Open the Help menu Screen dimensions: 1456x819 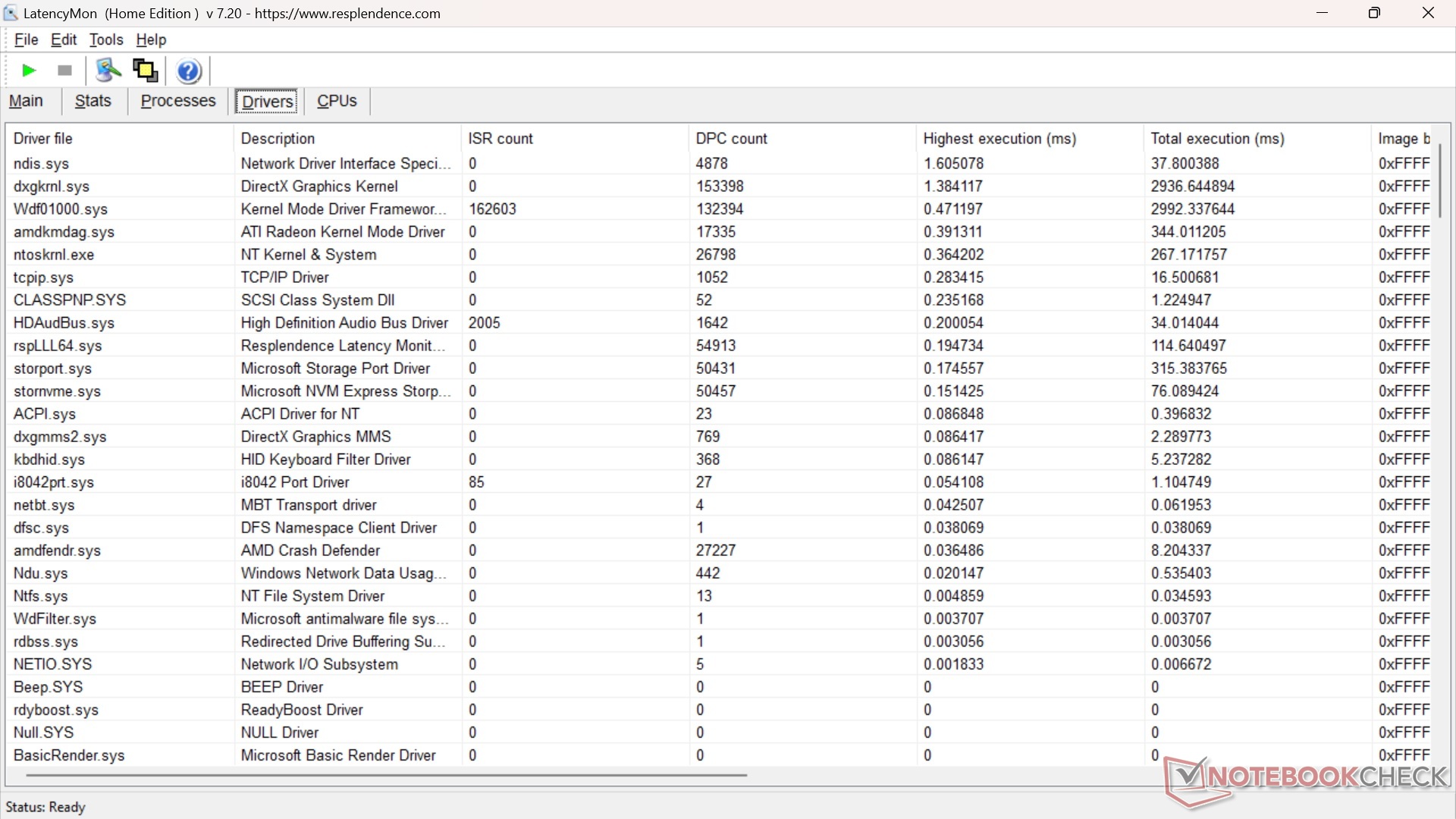coord(151,39)
